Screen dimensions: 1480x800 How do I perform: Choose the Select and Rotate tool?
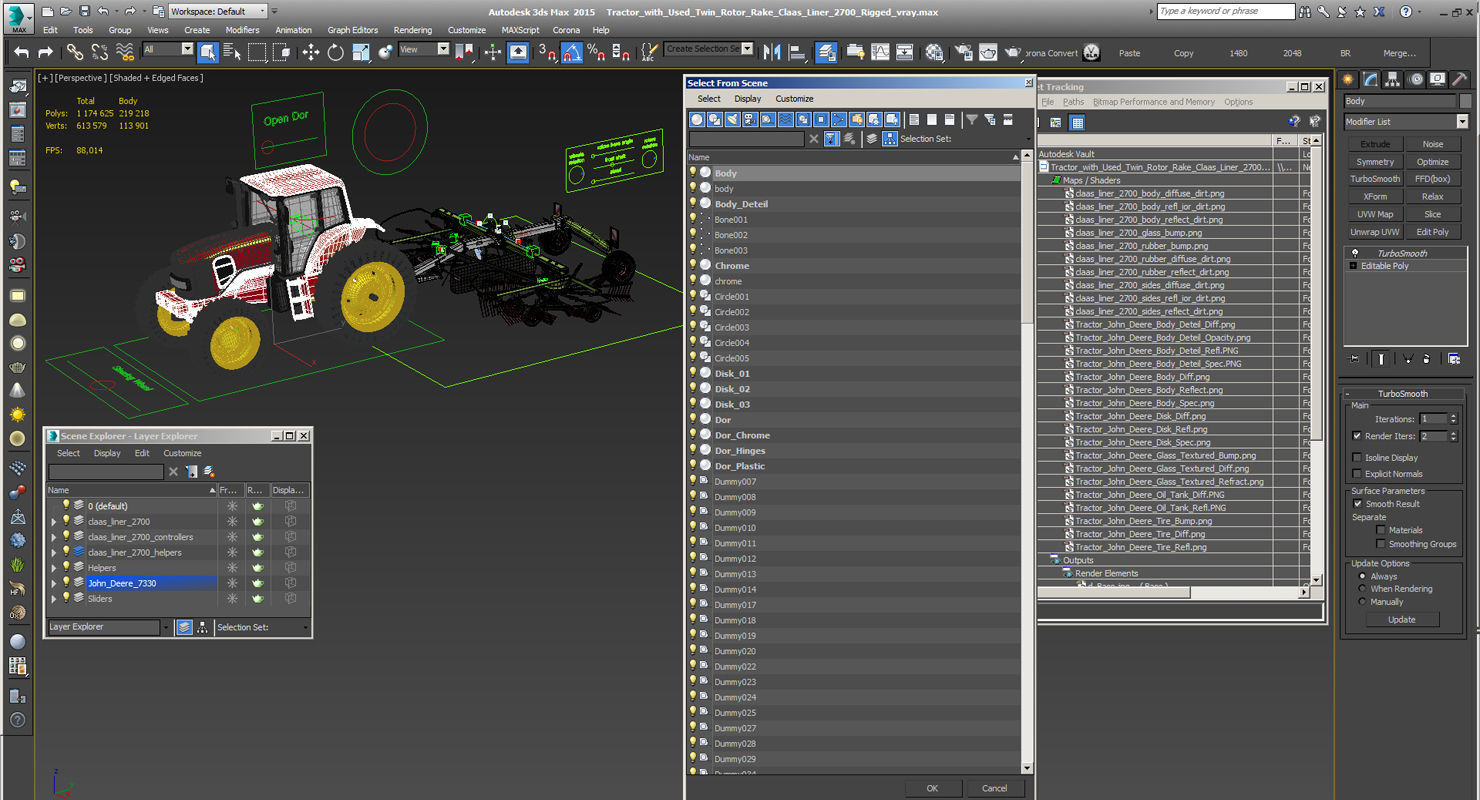click(x=336, y=52)
